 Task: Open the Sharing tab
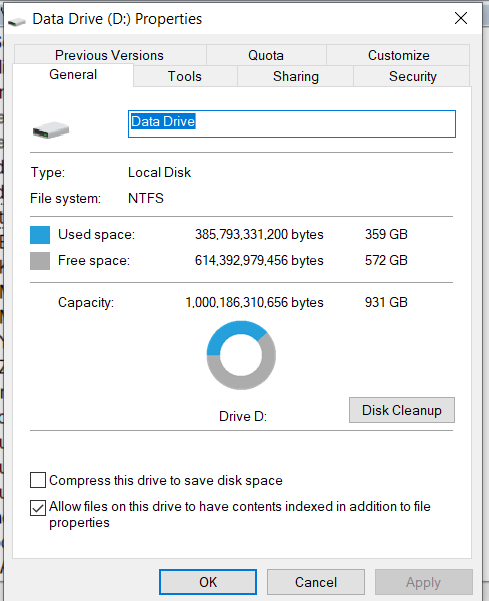click(x=295, y=76)
